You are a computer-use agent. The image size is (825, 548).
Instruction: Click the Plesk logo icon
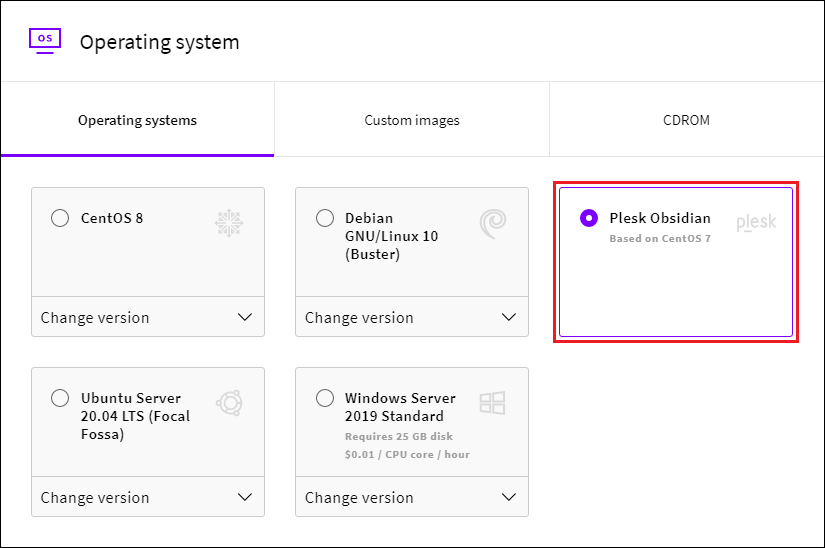(756, 222)
